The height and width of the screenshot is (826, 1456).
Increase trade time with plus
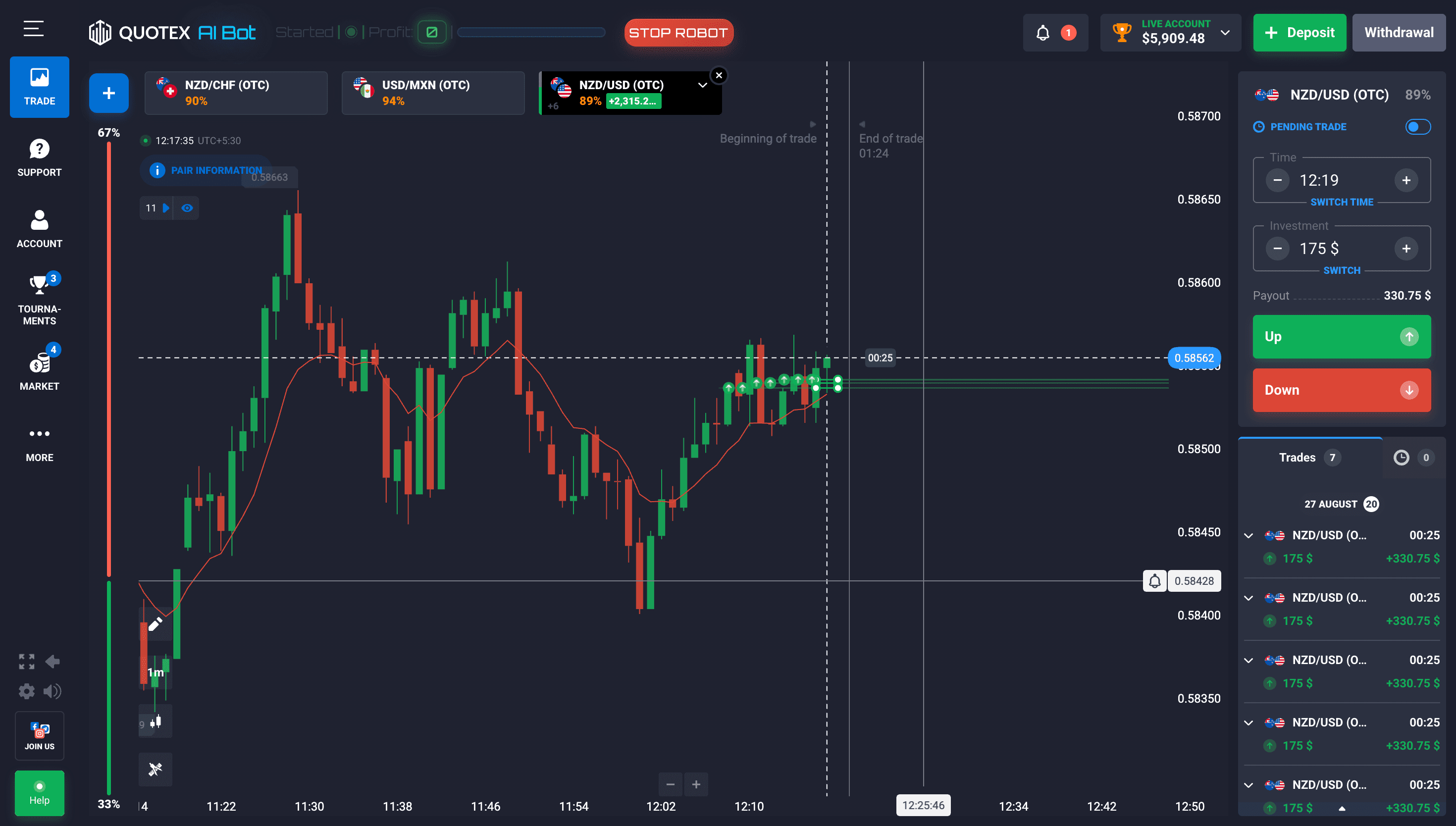click(x=1406, y=180)
